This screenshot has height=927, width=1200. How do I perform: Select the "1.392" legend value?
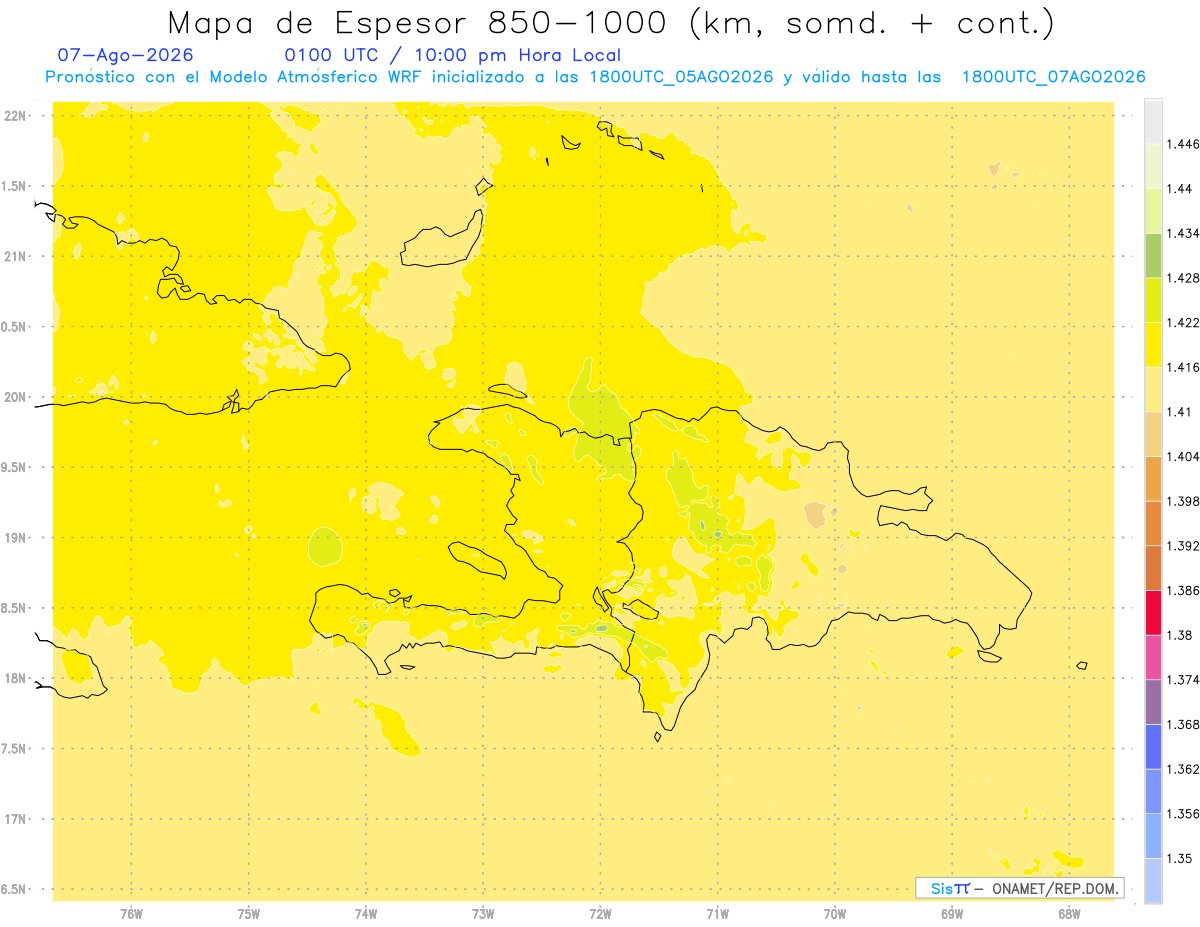[1182, 546]
